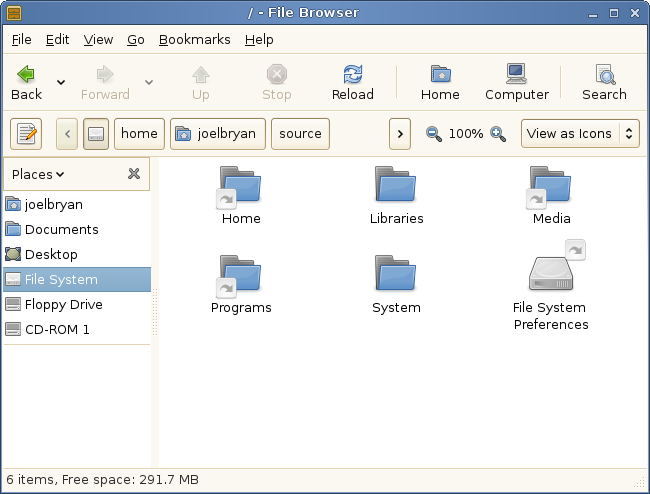Click the window resize grip in corner
Image resolution: width=650 pixels, height=494 pixels.
tap(640, 483)
